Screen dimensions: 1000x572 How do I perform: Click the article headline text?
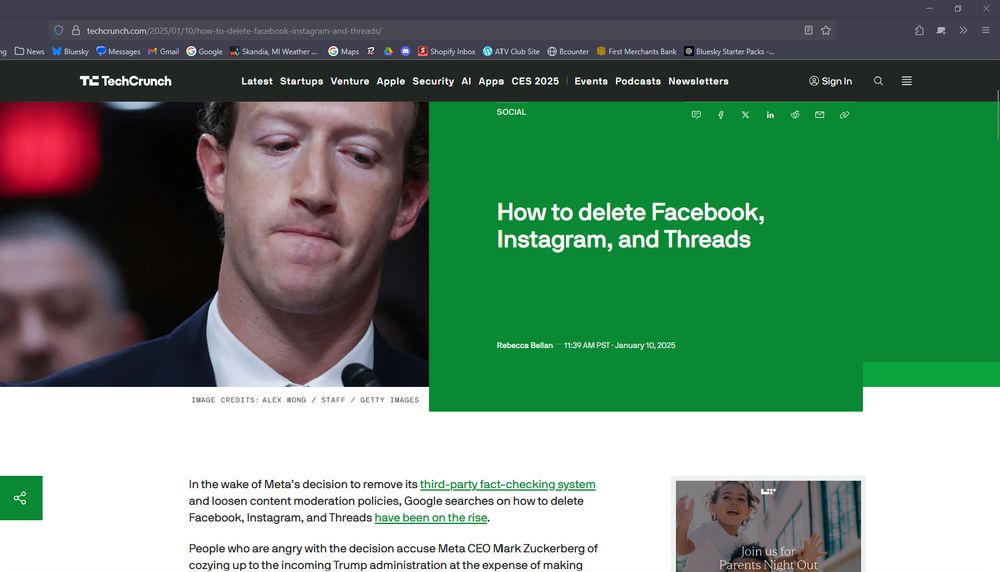630,226
